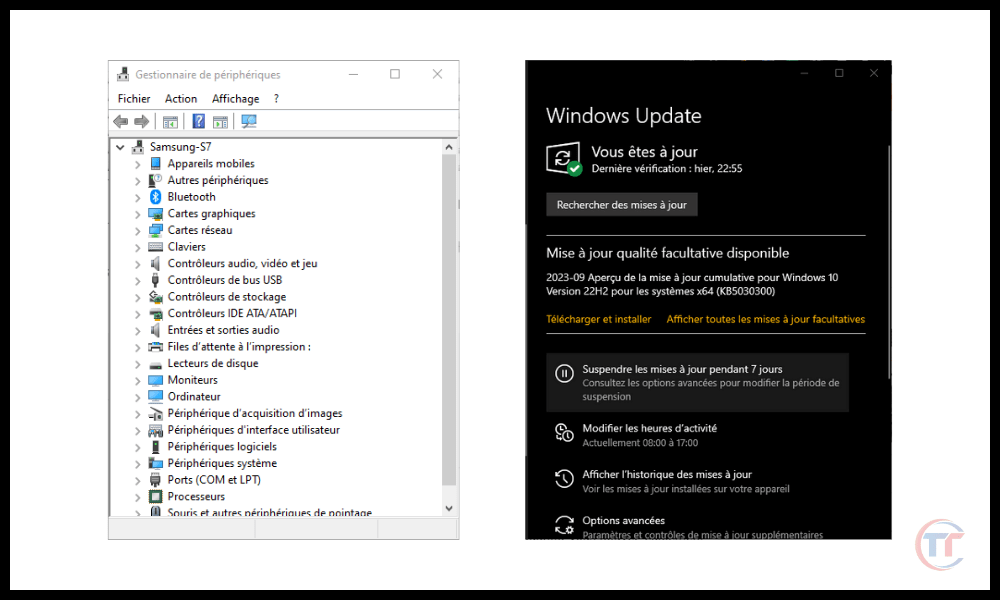Click the Options avancées gear-sync icon

(x=564, y=525)
